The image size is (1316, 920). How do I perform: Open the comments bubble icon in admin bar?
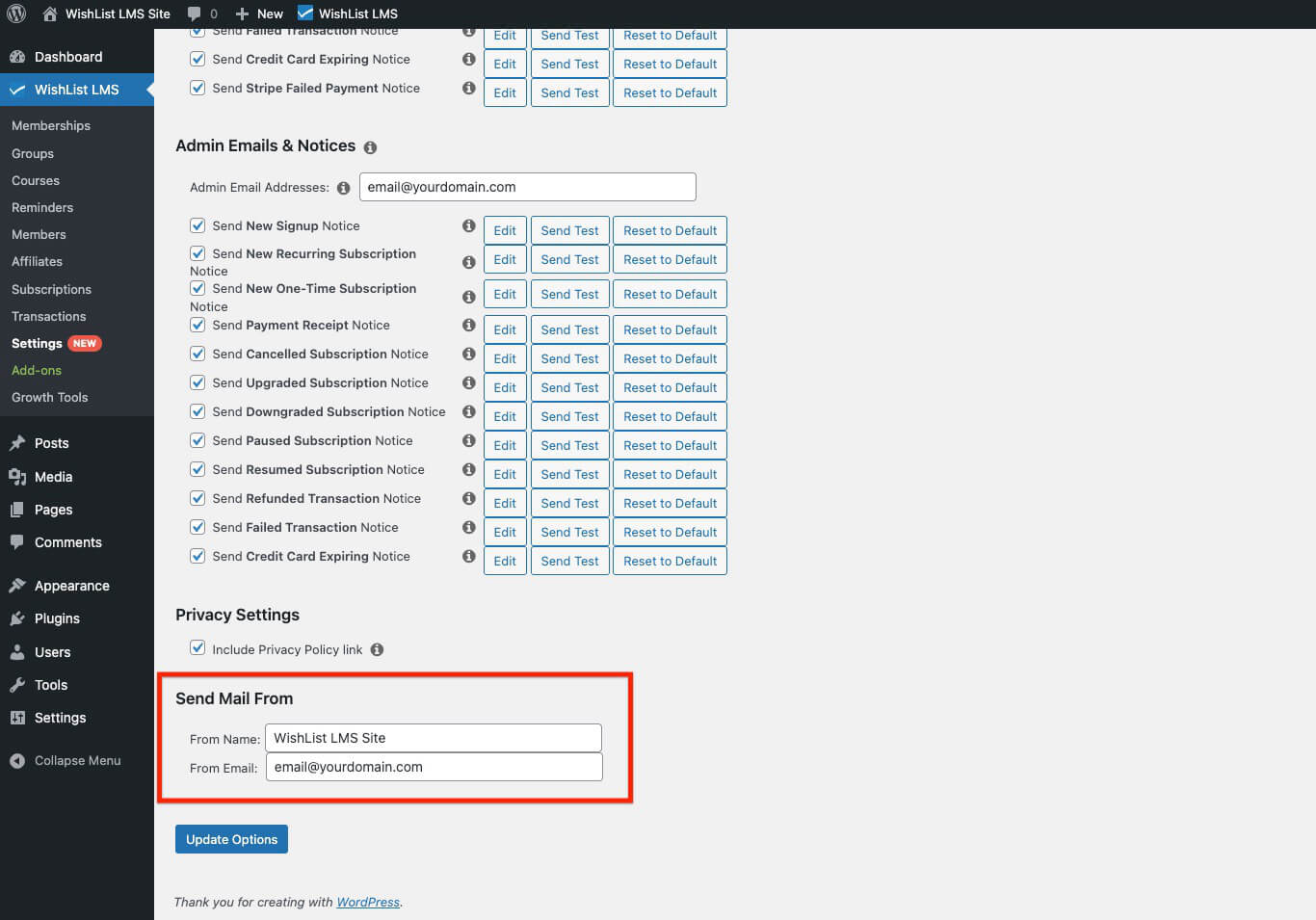pos(195,13)
